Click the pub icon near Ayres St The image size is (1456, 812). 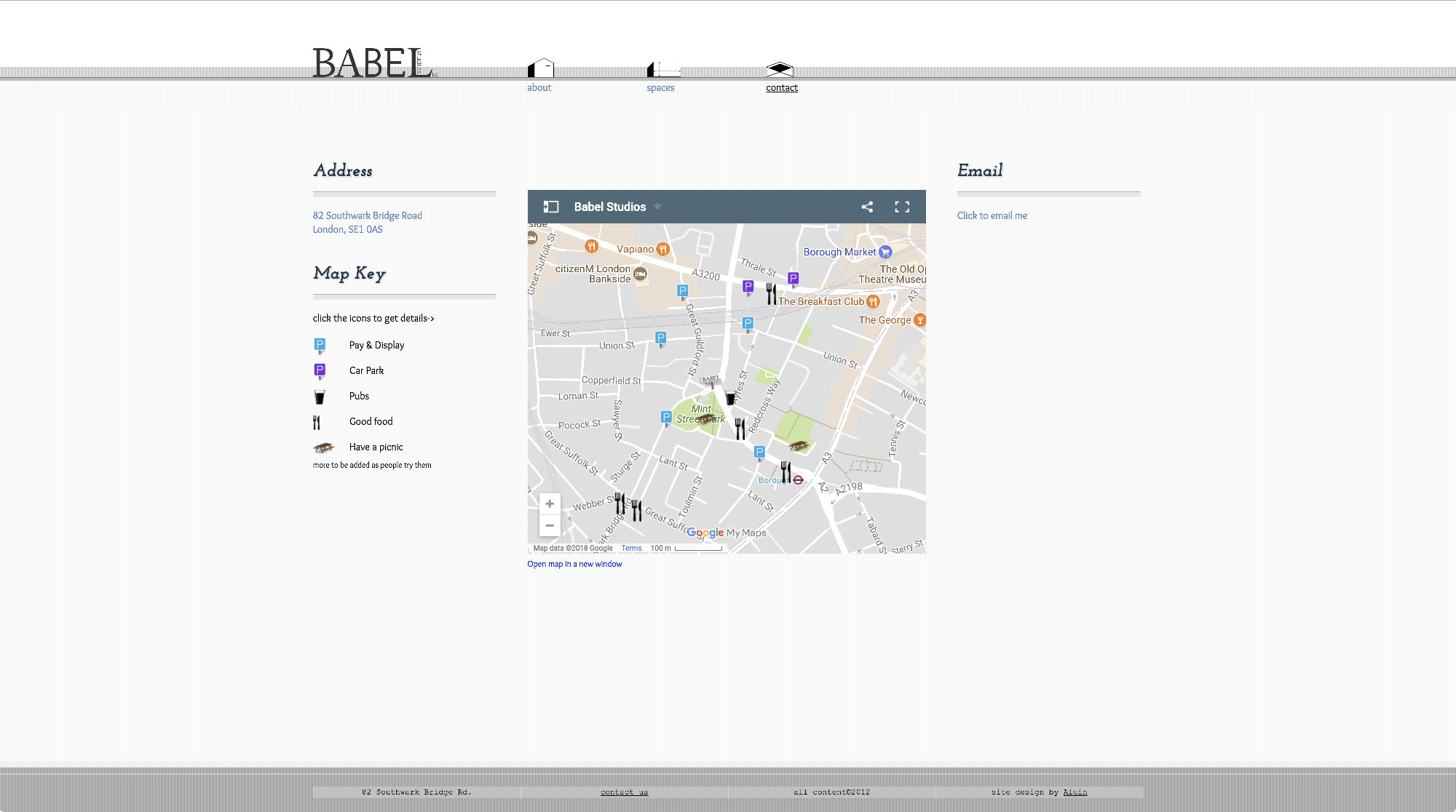click(730, 397)
